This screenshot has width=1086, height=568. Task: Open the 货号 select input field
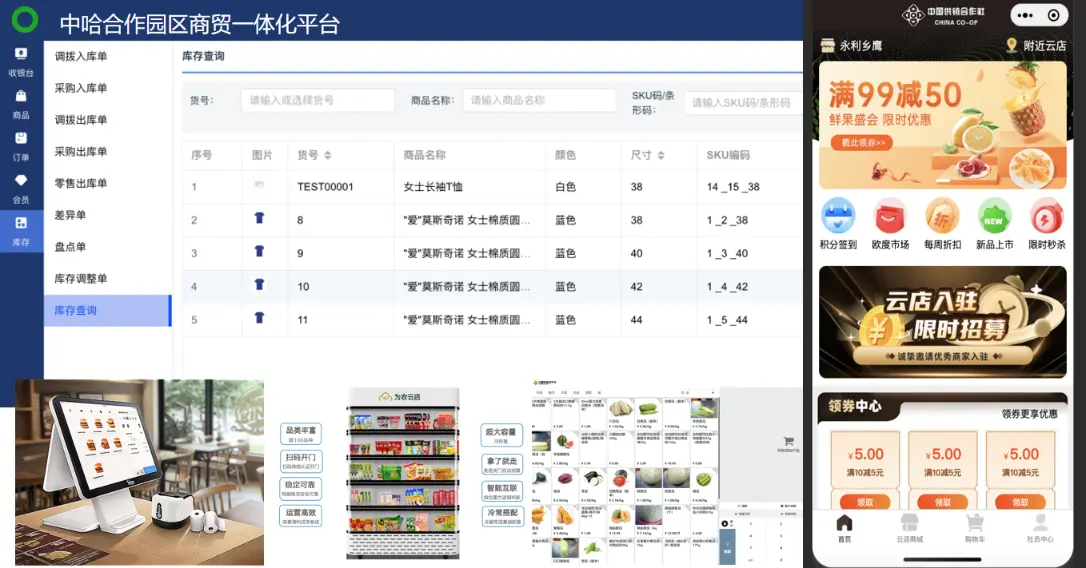(x=318, y=101)
